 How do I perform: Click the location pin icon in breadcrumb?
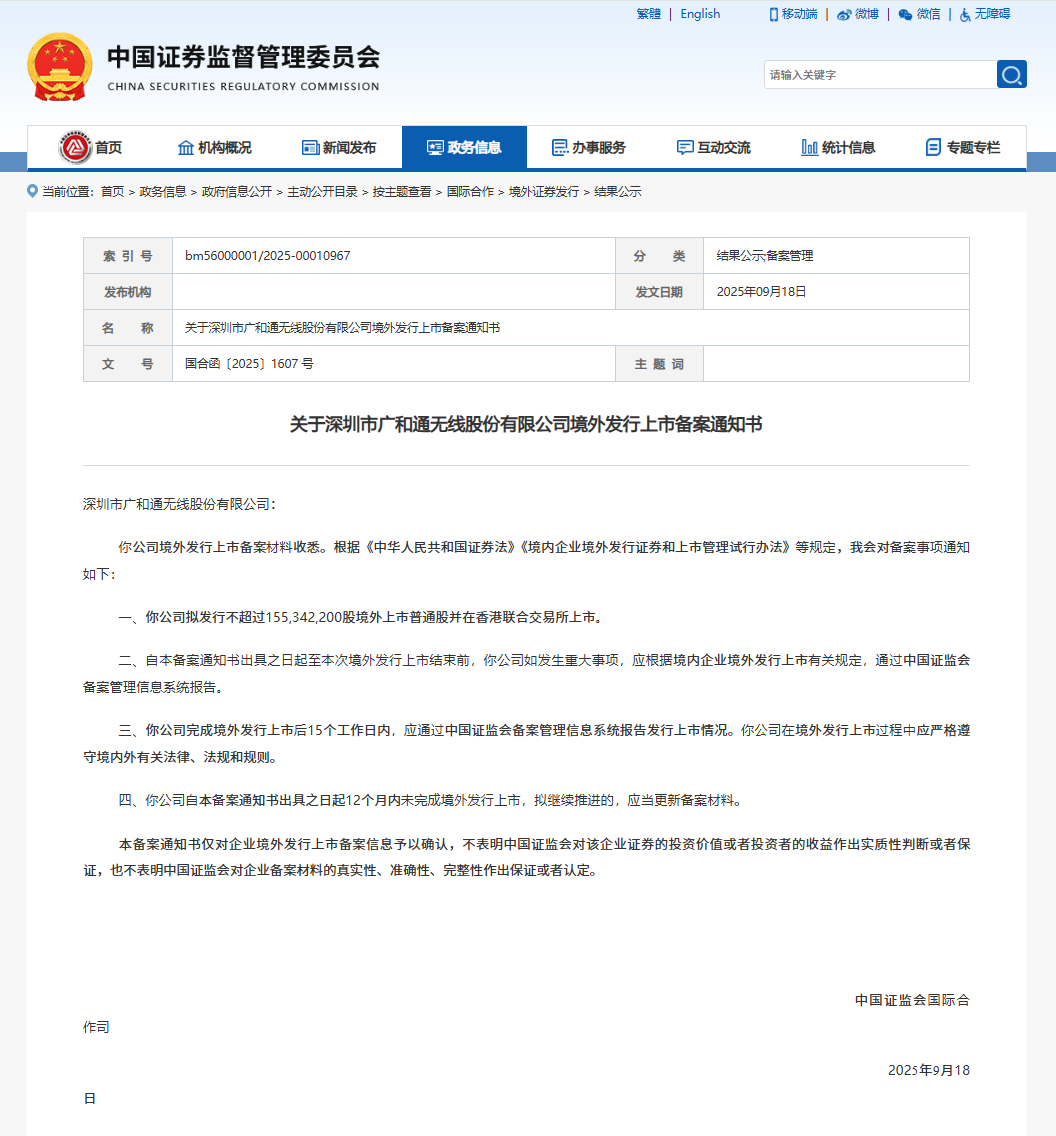(x=33, y=191)
